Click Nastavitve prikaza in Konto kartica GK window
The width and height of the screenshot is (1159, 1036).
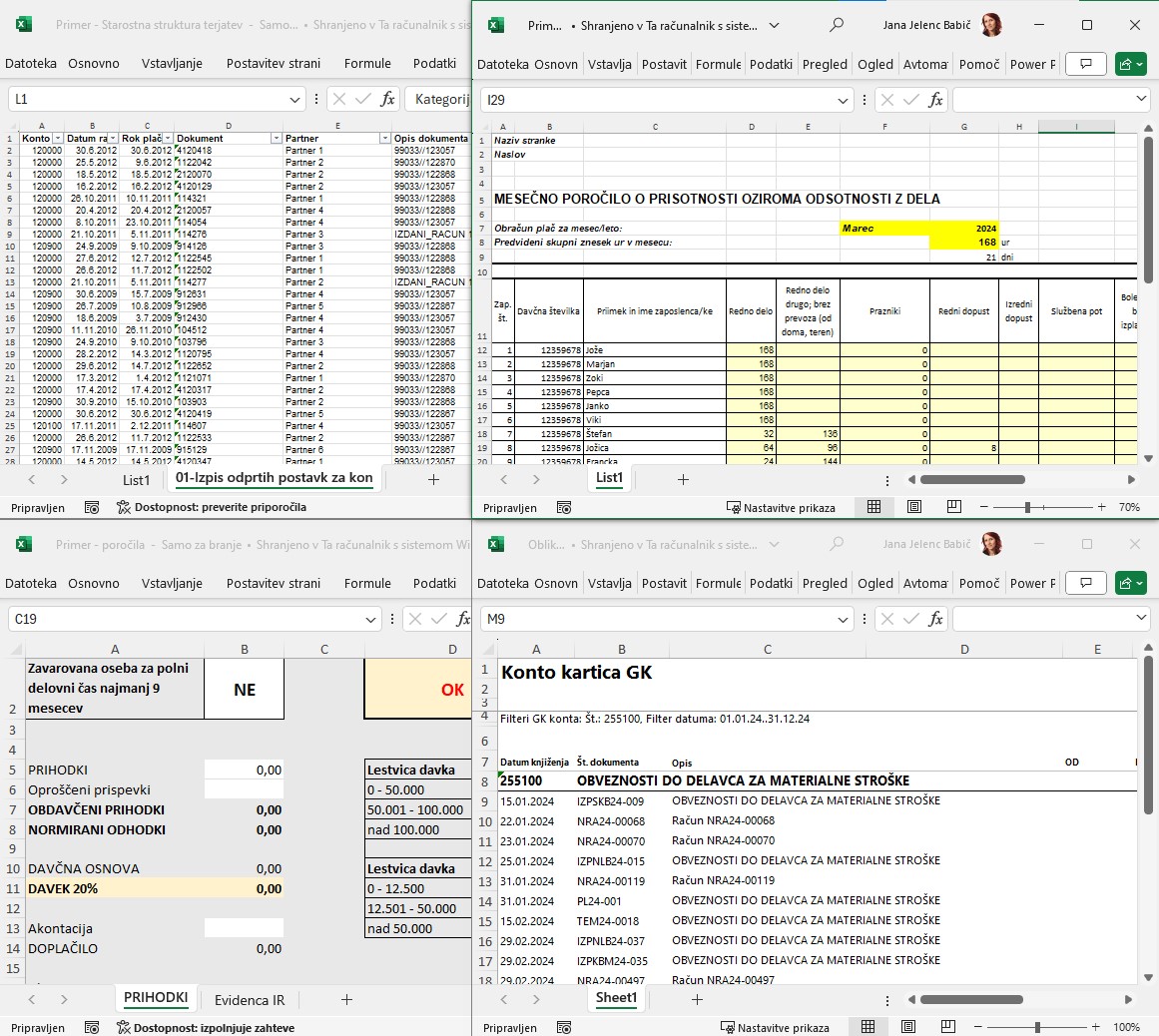click(776, 1027)
